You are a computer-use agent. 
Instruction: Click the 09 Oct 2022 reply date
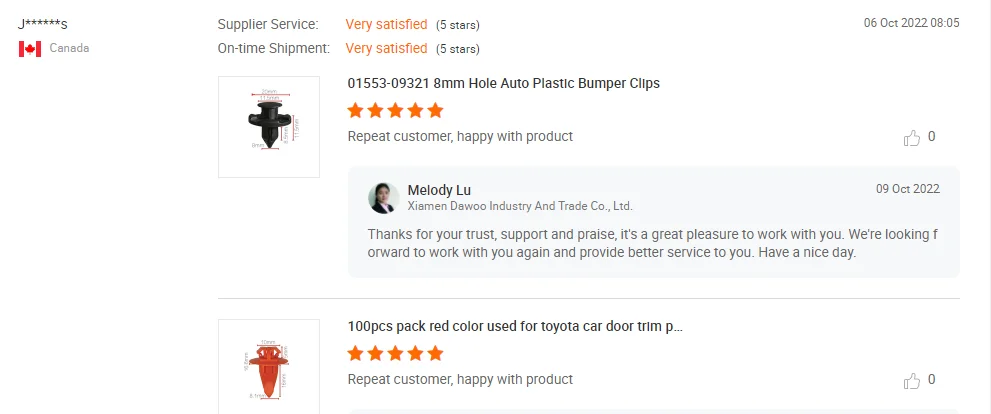(907, 189)
